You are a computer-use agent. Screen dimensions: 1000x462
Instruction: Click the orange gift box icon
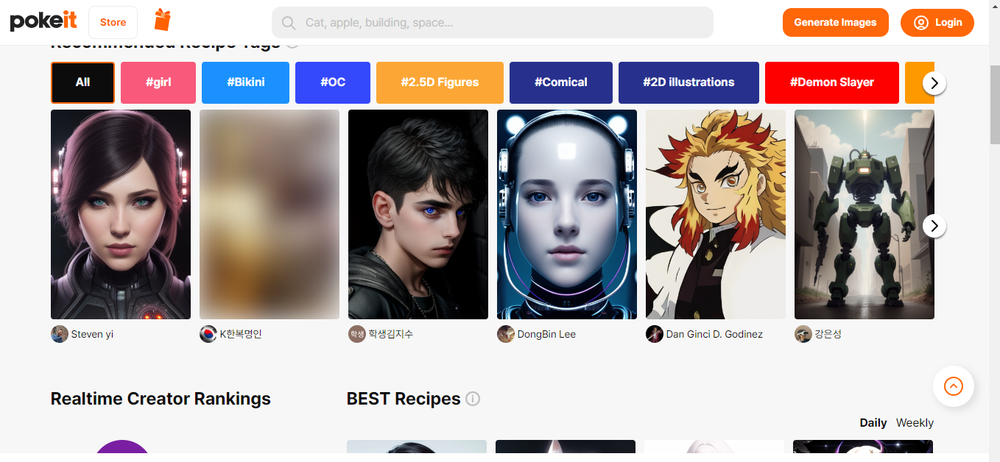pos(163,20)
